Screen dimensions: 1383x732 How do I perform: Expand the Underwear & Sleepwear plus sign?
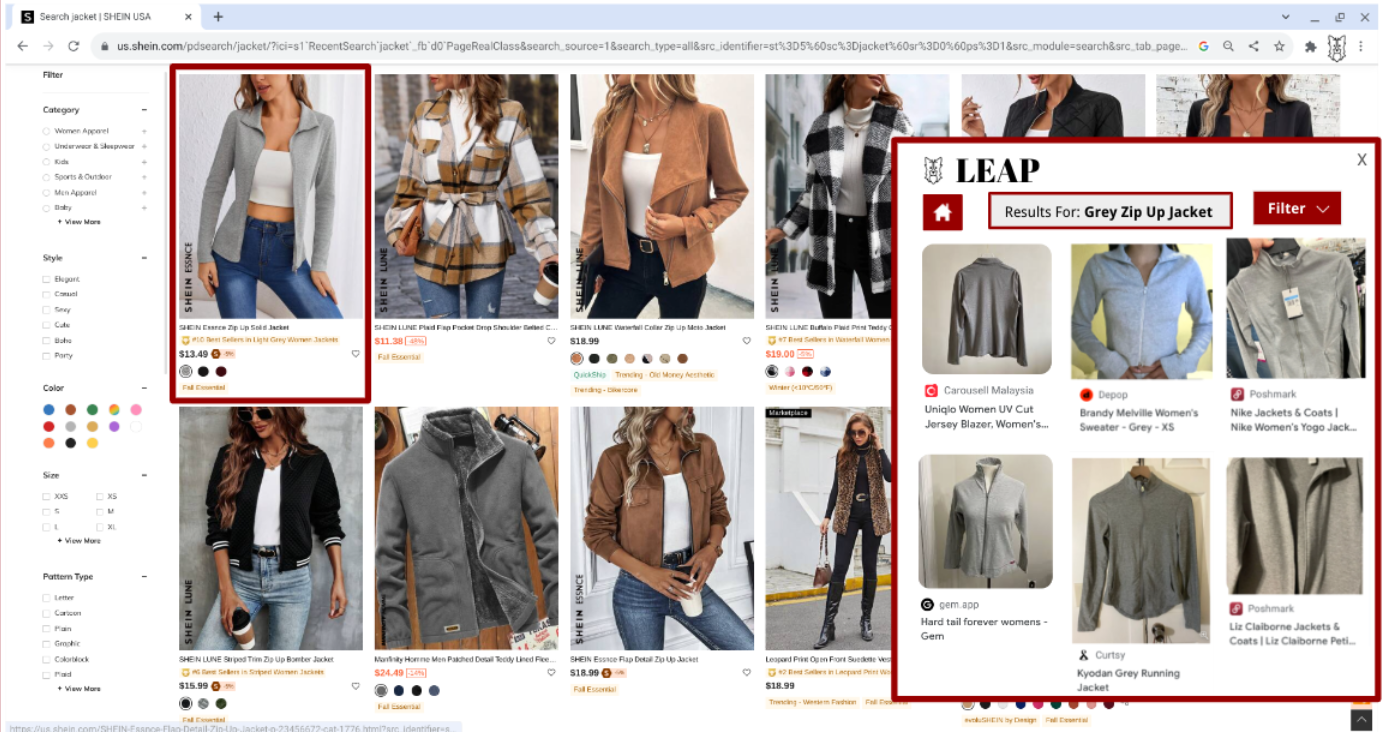coord(144,146)
